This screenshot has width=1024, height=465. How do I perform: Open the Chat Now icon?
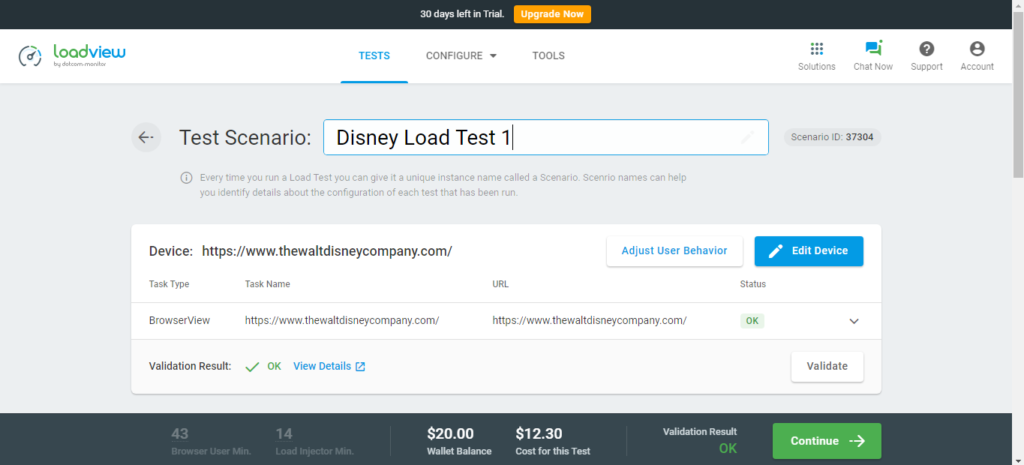(x=873, y=48)
